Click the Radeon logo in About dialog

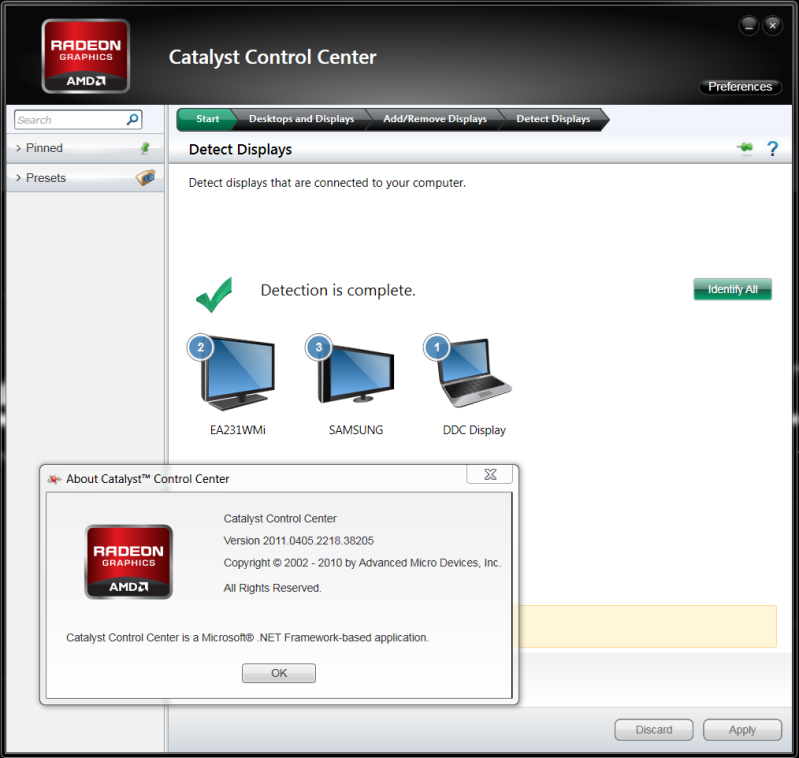coord(128,562)
